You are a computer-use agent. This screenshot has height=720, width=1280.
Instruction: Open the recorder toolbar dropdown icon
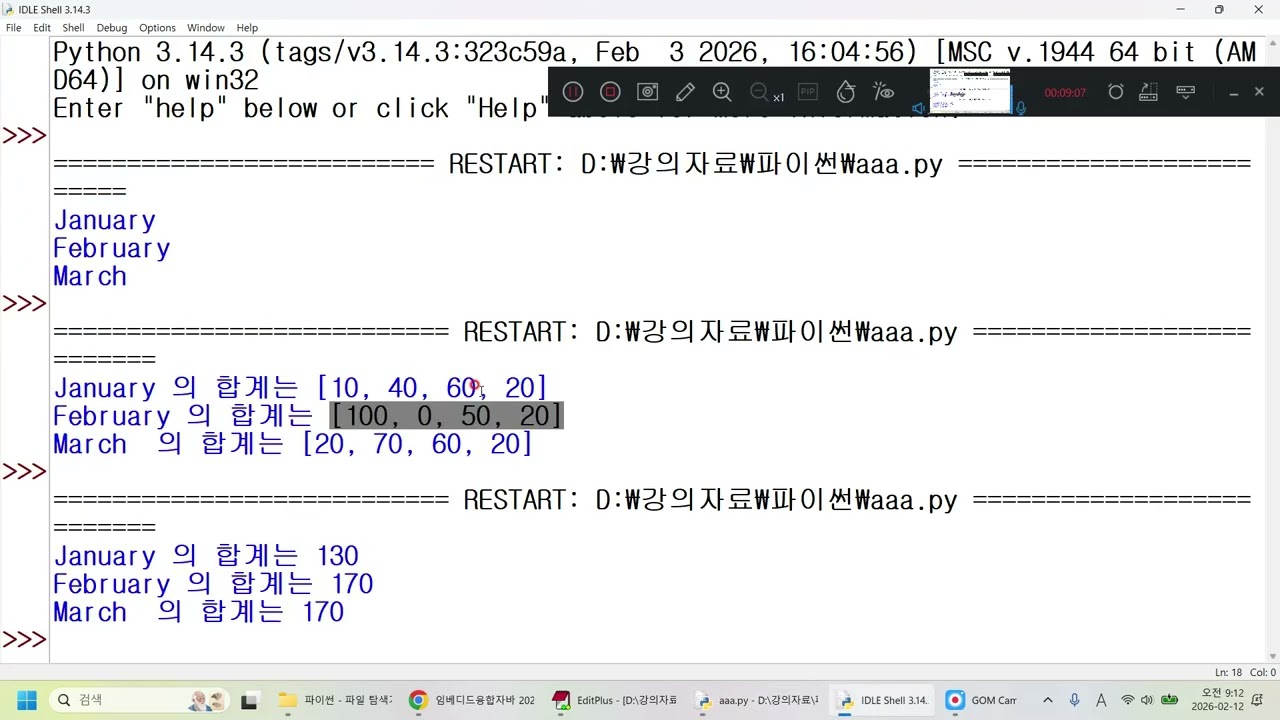(x=1186, y=92)
